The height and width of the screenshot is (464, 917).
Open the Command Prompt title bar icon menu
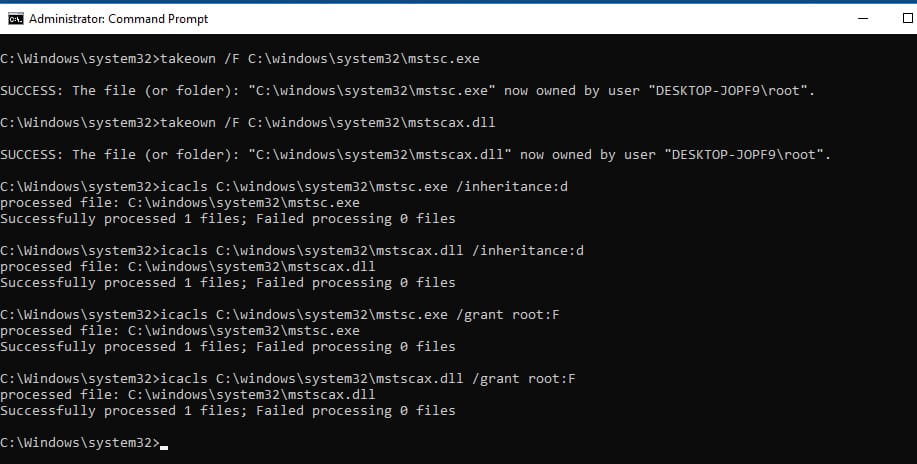coord(15,19)
